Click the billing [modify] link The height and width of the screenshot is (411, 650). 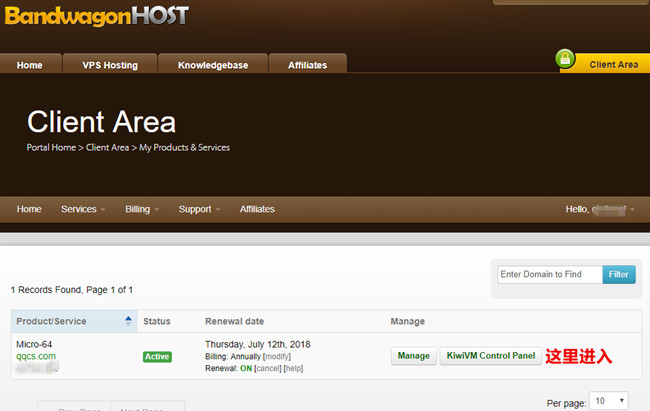[x=277, y=357]
